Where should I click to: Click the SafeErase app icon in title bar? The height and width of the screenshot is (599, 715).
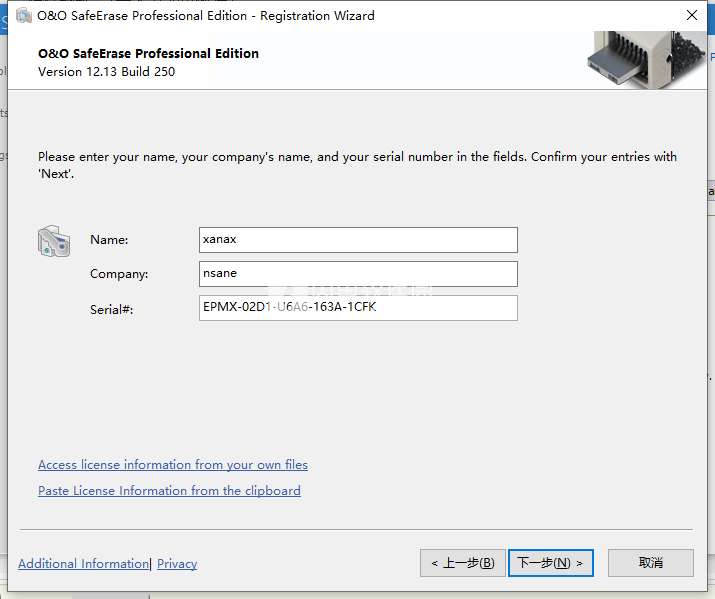24,15
